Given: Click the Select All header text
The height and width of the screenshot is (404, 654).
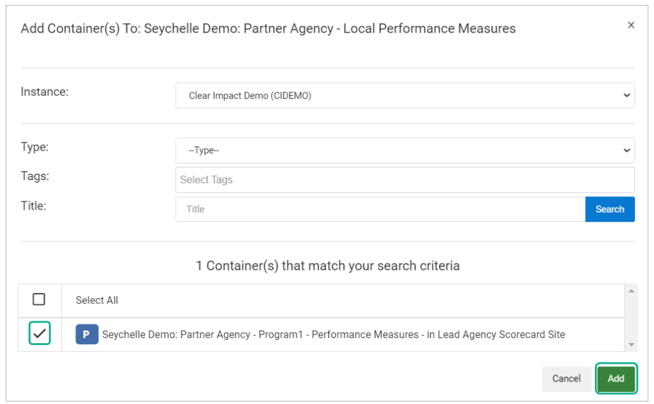Looking at the screenshot, I should tap(97, 300).
